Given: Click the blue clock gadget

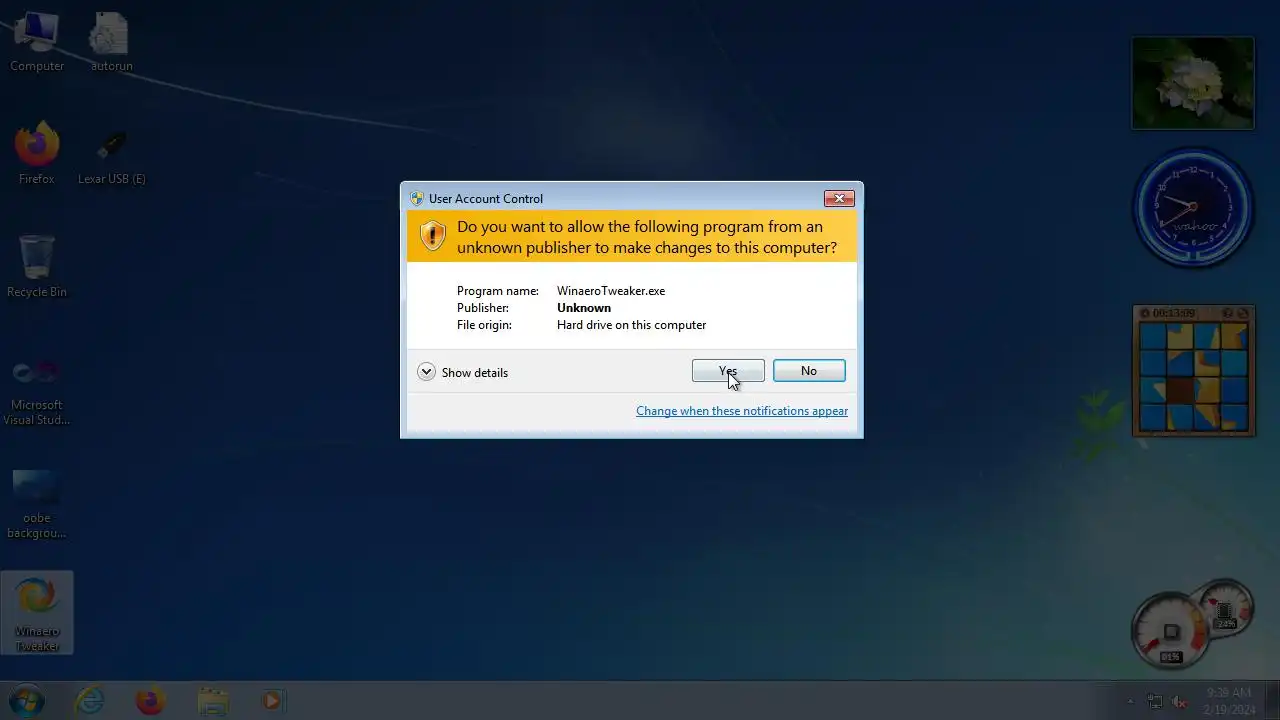Looking at the screenshot, I should [x=1193, y=208].
